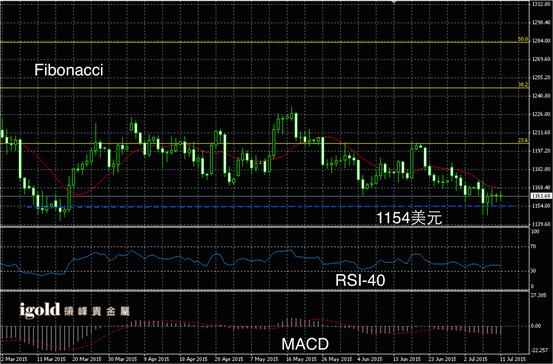Select the RSI-40 indicator label
553x364 pixels.
(x=360, y=281)
